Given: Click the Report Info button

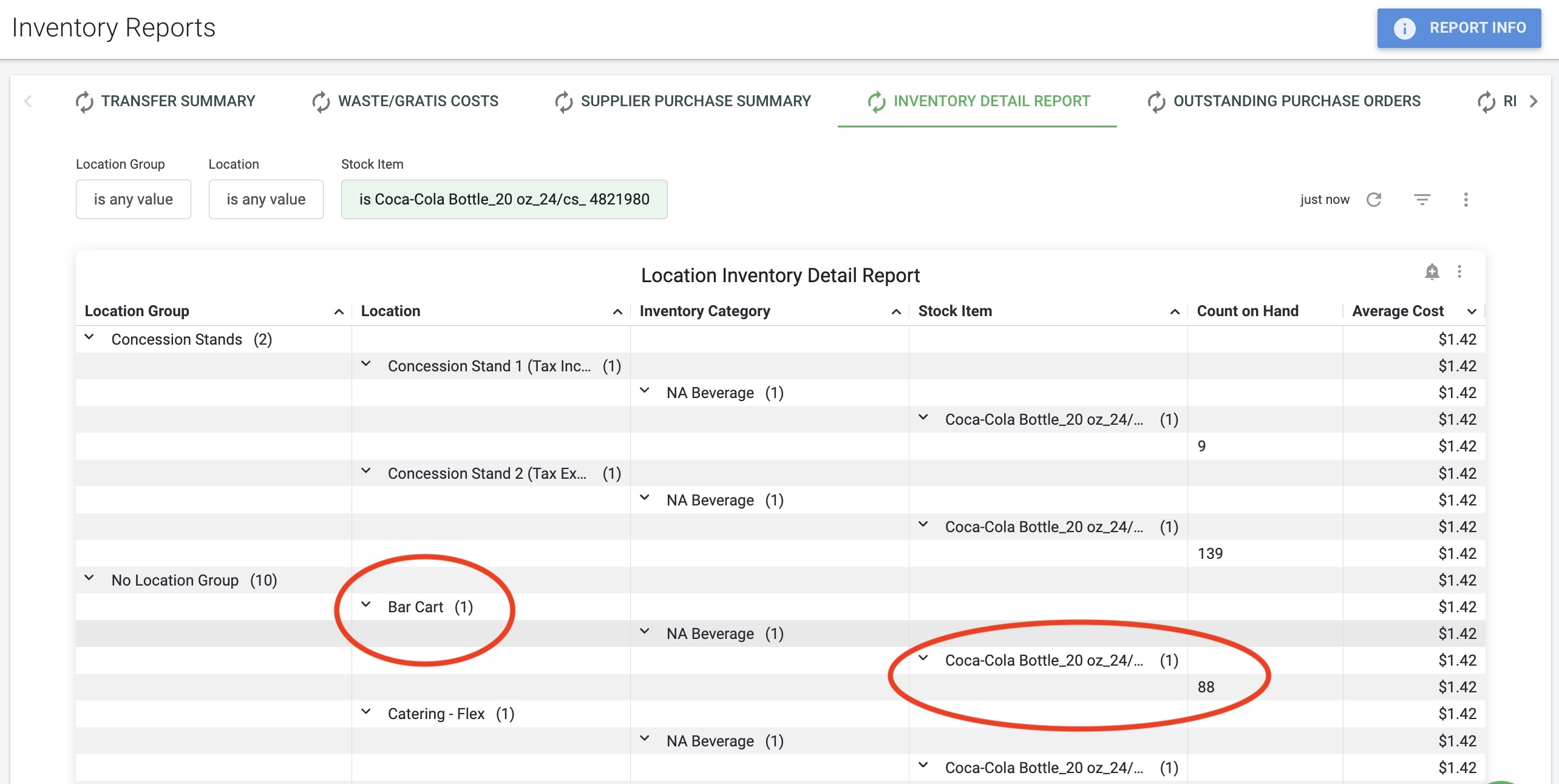Looking at the screenshot, I should pyautogui.click(x=1459, y=28).
